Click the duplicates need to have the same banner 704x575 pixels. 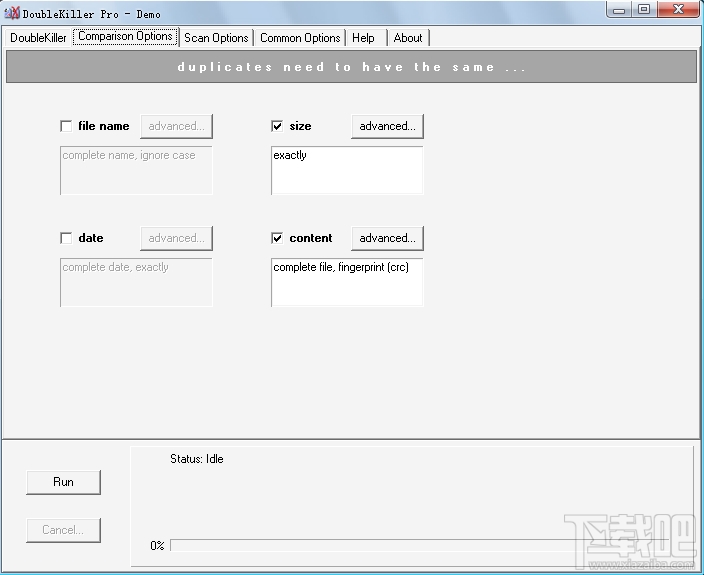click(x=352, y=67)
